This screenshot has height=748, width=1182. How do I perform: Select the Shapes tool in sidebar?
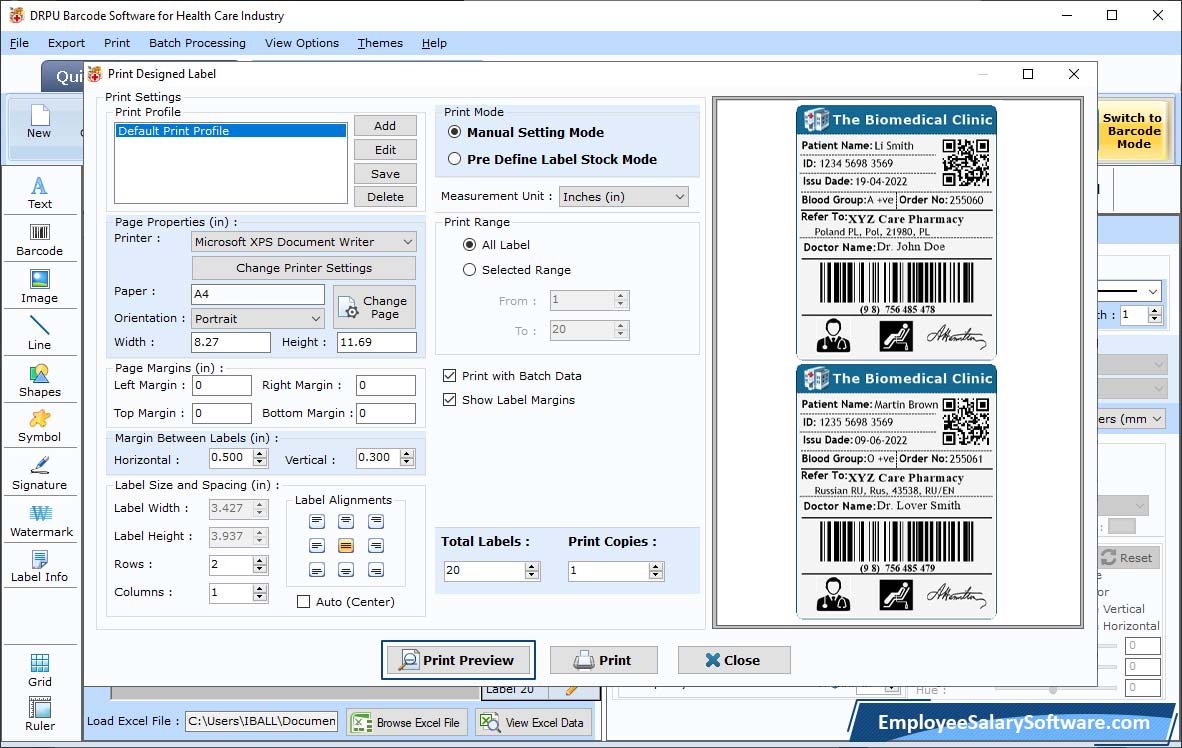coord(39,381)
